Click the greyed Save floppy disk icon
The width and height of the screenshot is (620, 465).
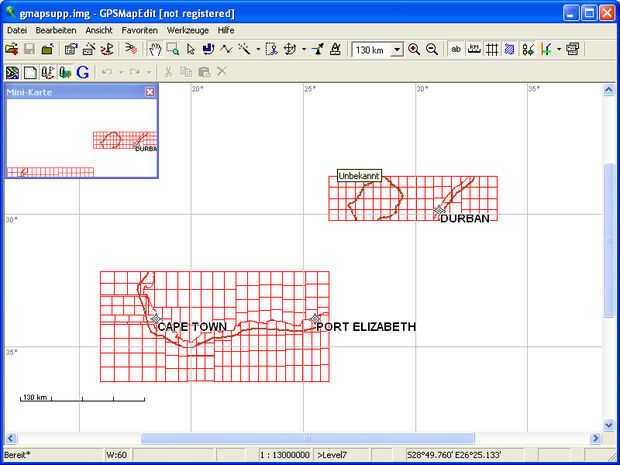pyautogui.click(x=30, y=49)
